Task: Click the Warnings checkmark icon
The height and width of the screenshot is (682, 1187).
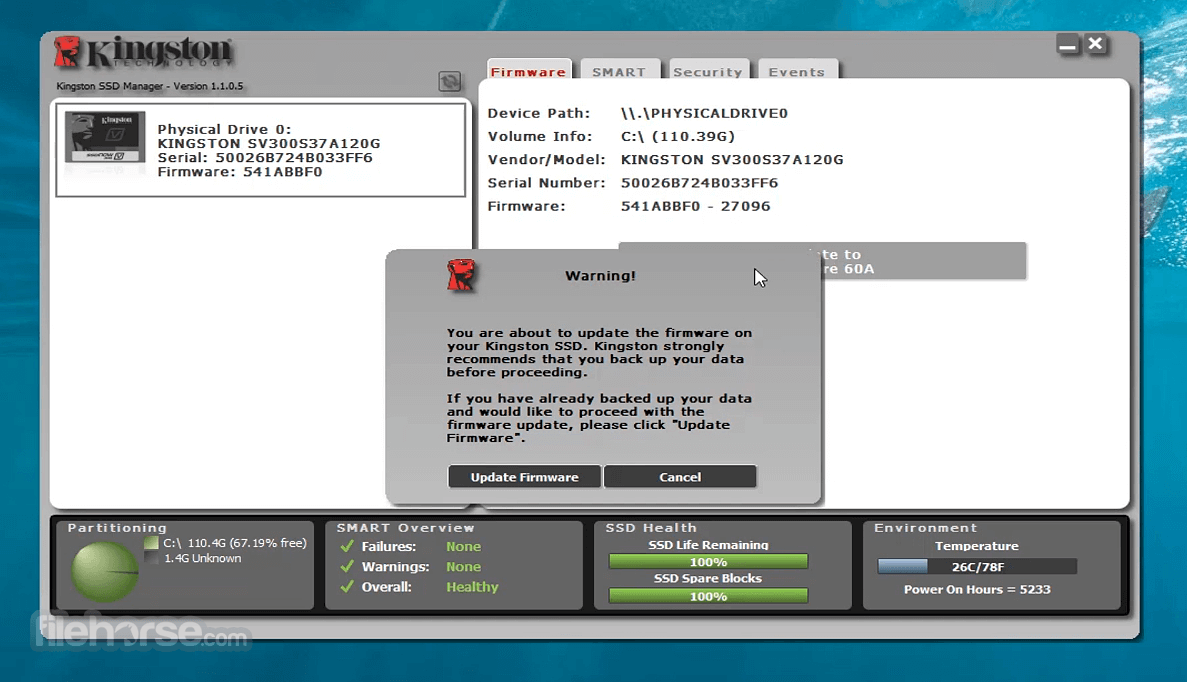Action: point(347,566)
